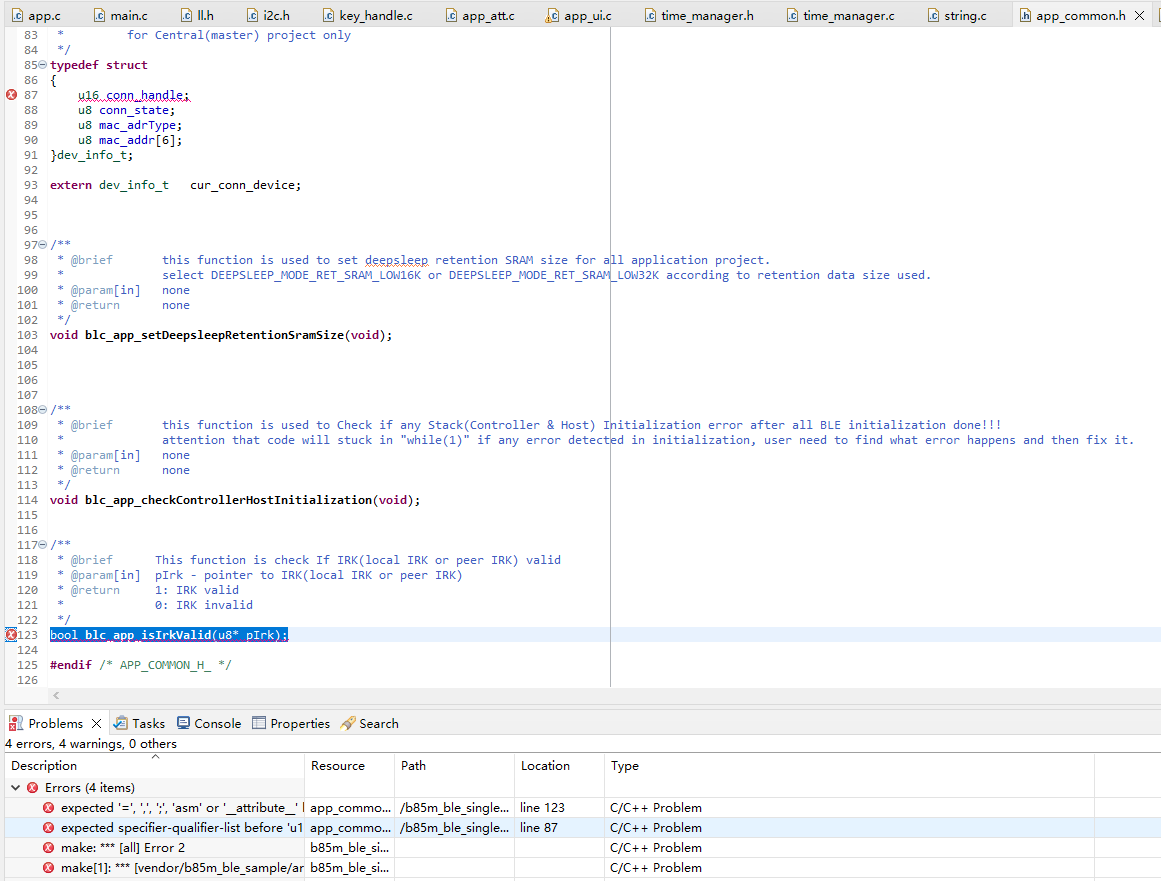
Task: Click the Properties tab table icon
Action: [x=258, y=723]
